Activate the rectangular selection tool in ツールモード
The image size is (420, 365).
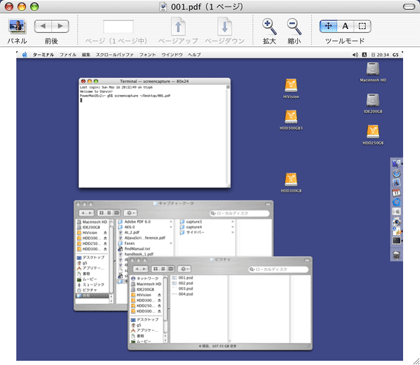(x=362, y=26)
